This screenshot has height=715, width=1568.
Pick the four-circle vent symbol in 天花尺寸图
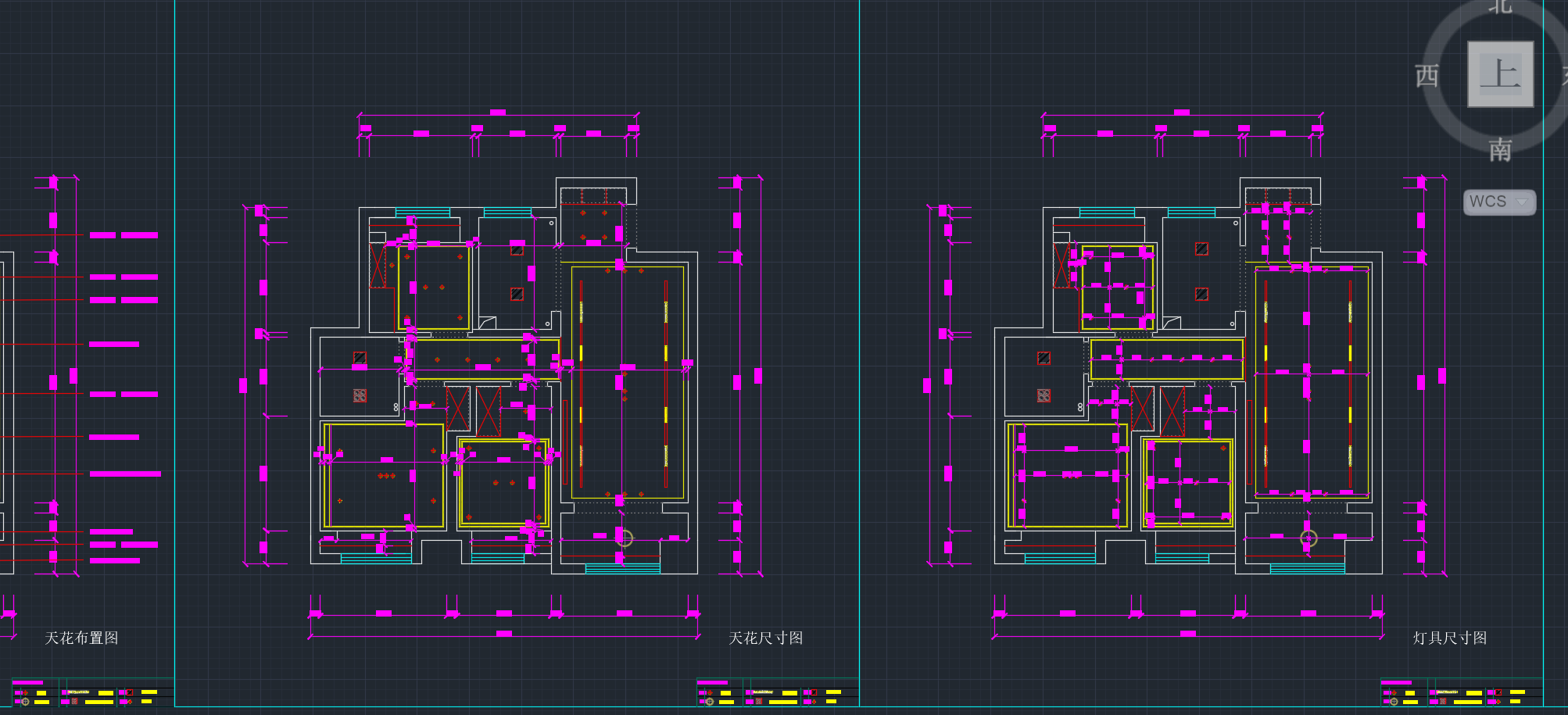click(x=360, y=396)
